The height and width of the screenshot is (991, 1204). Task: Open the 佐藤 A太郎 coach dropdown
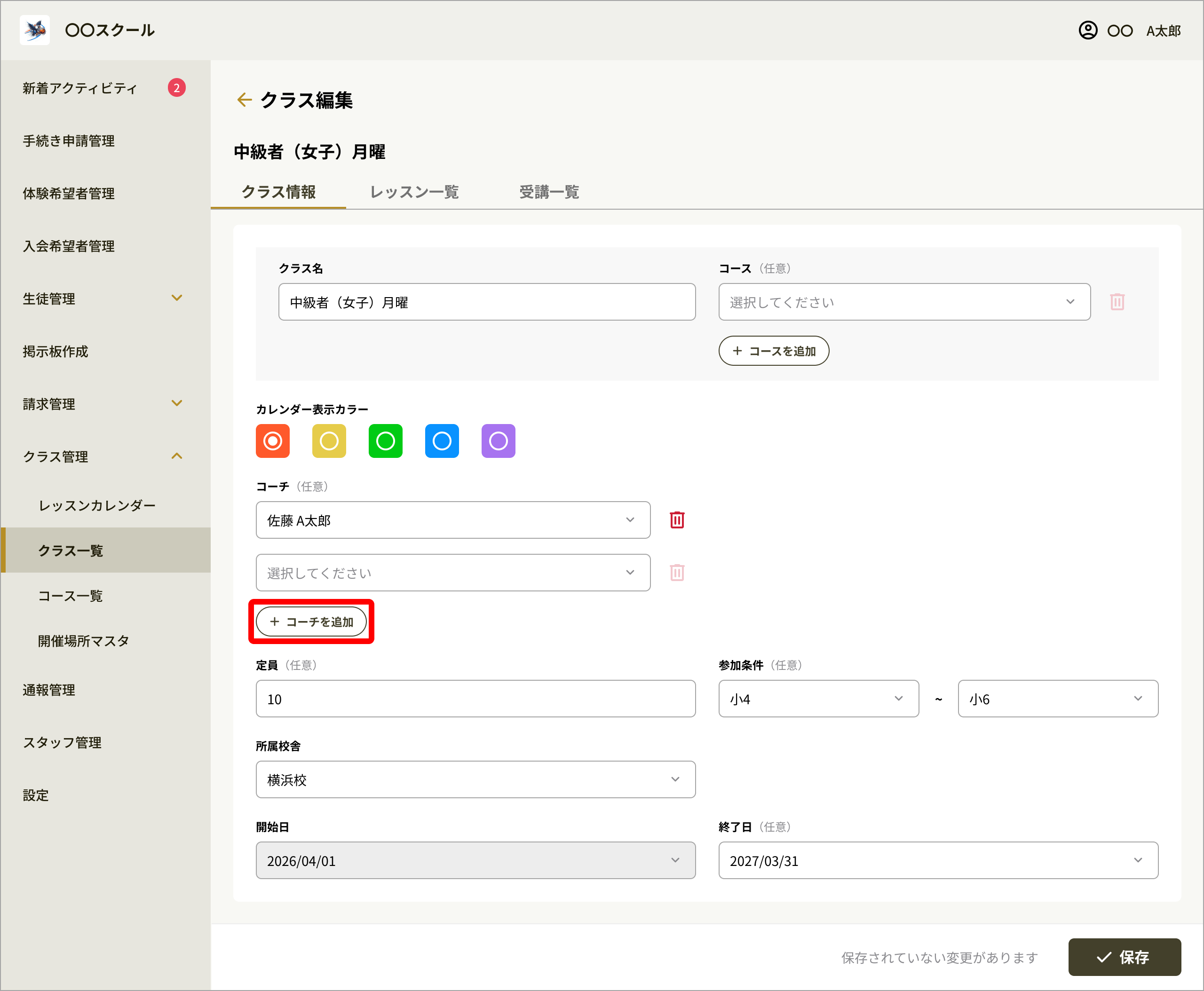(453, 520)
